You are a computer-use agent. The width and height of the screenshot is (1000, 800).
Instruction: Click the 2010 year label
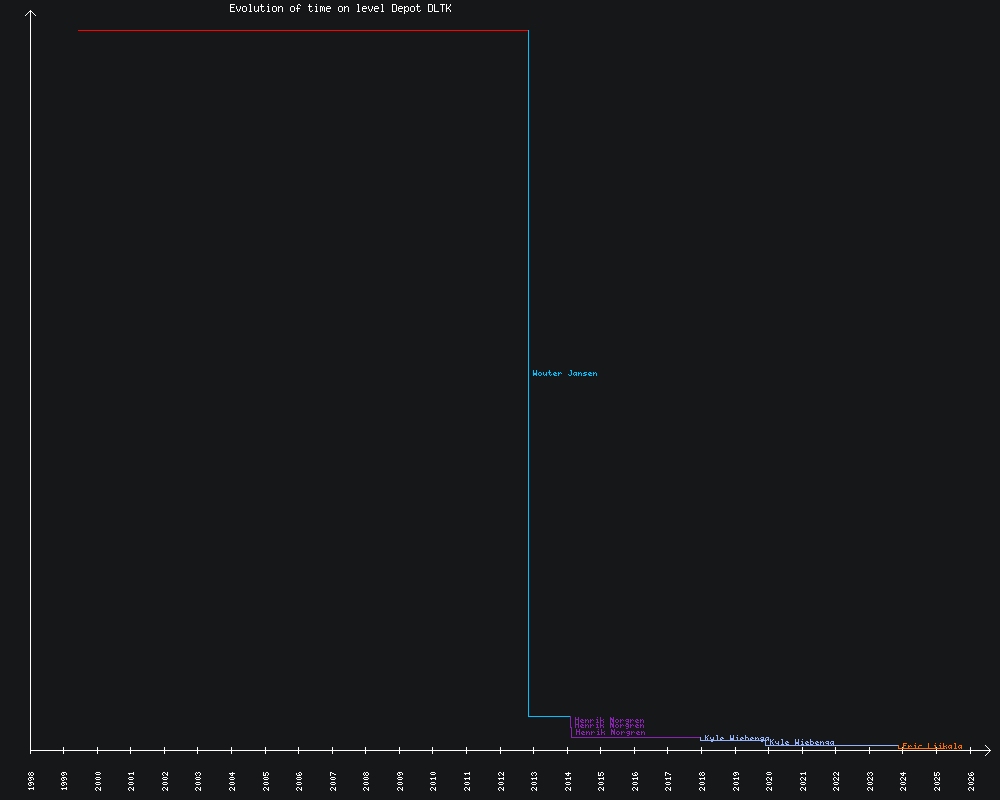tap(434, 781)
